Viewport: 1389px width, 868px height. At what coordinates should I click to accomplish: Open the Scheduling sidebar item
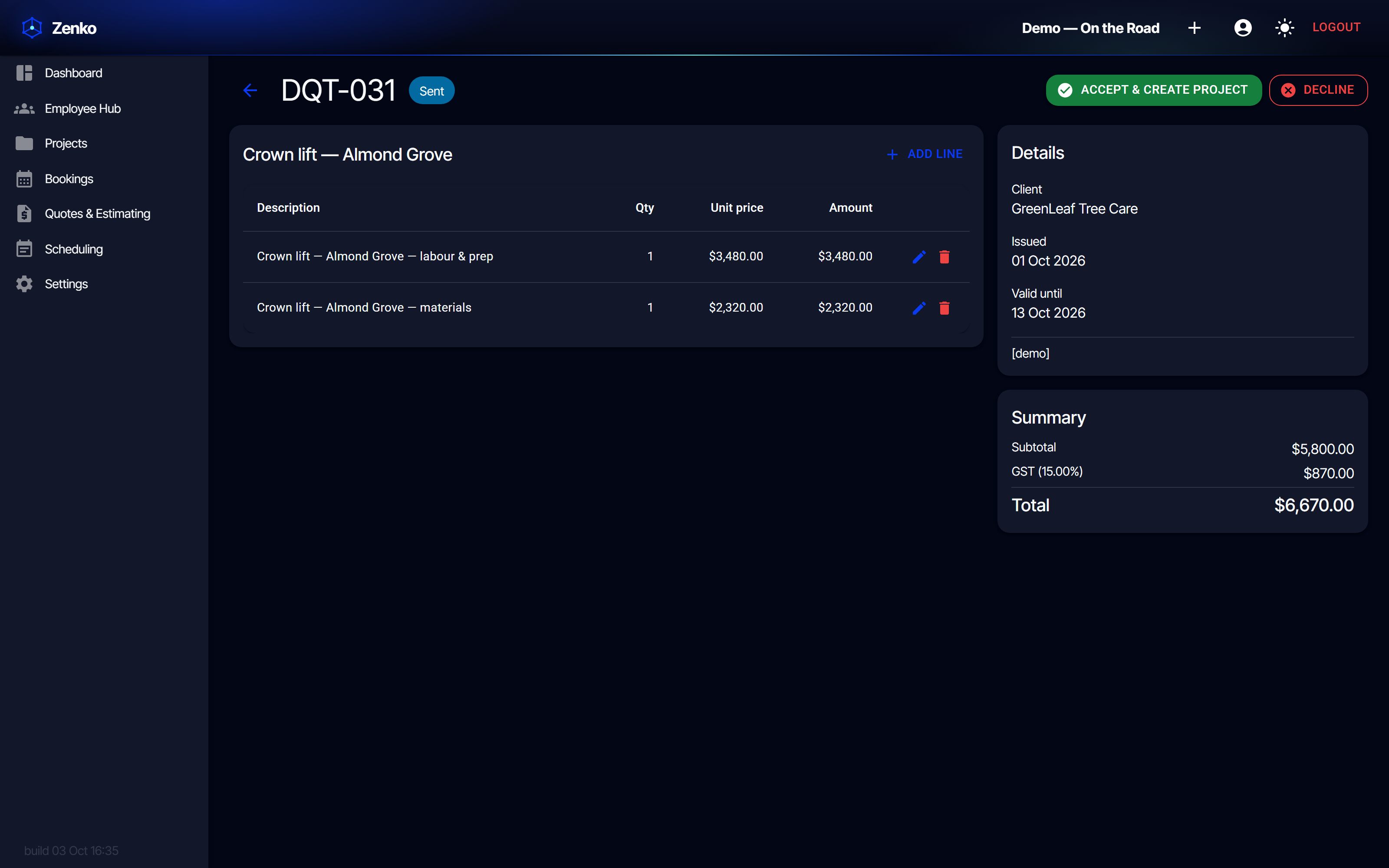[x=104, y=249]
